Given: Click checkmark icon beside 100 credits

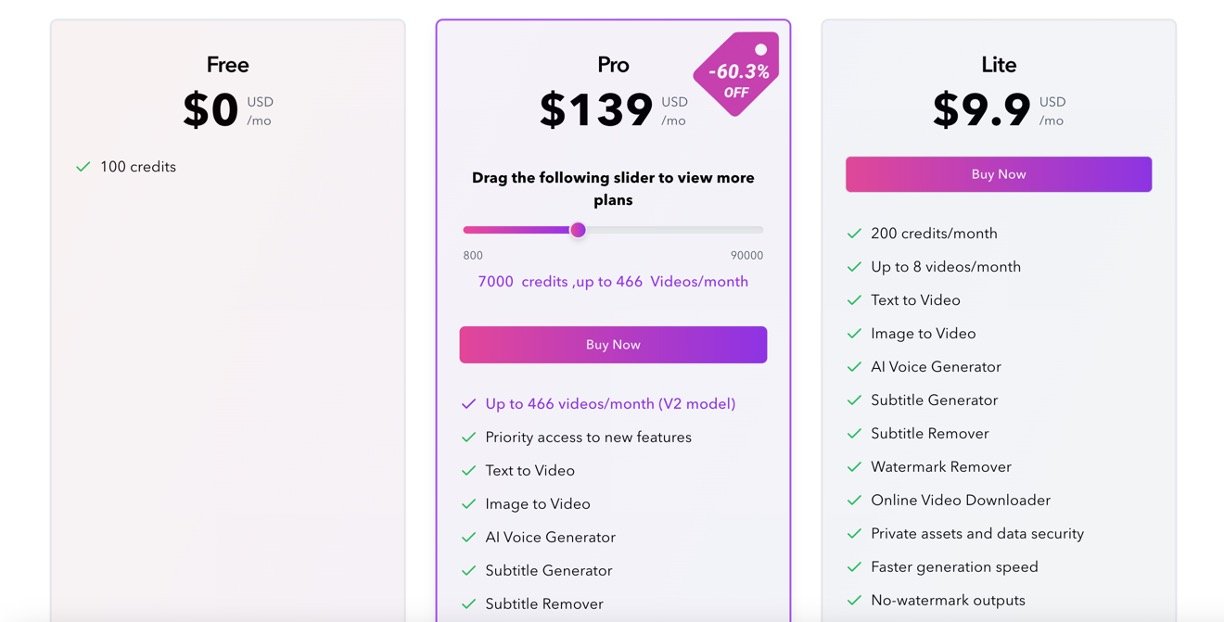Looking at the screenshot, I should [83, 167].
